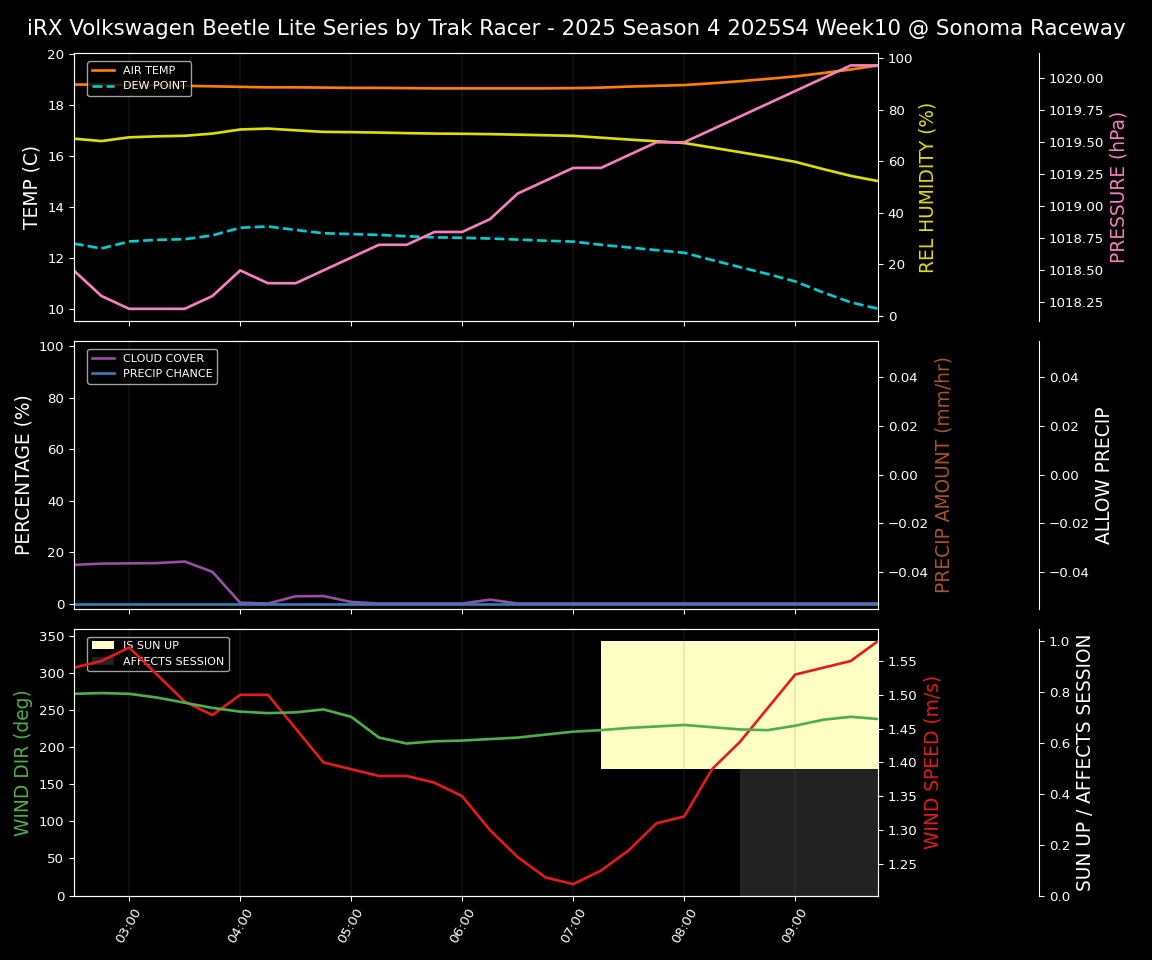1152x960 pixels.
Task: Click the REL HUMIDITY (%) axis label
Action: click(927, 187)
